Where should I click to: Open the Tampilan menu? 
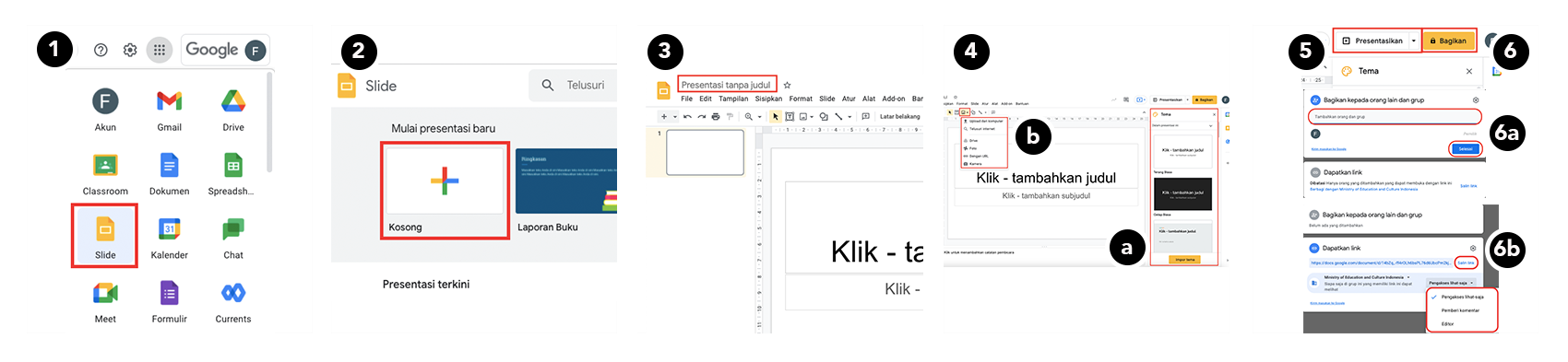pos(733,99)
